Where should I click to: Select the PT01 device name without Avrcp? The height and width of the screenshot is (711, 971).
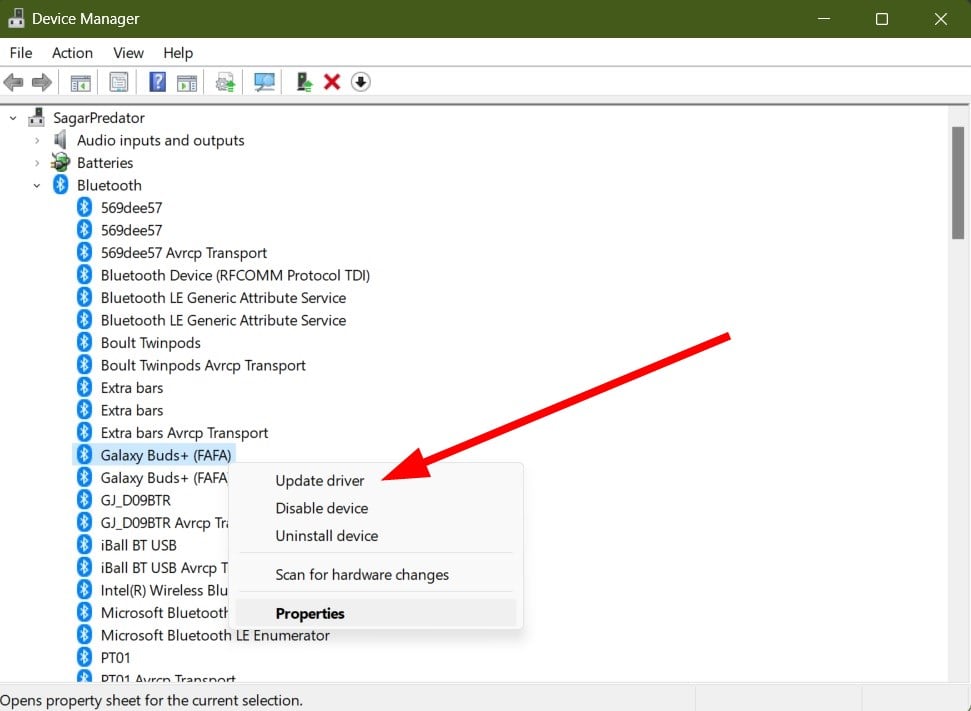tap(115, 658)
